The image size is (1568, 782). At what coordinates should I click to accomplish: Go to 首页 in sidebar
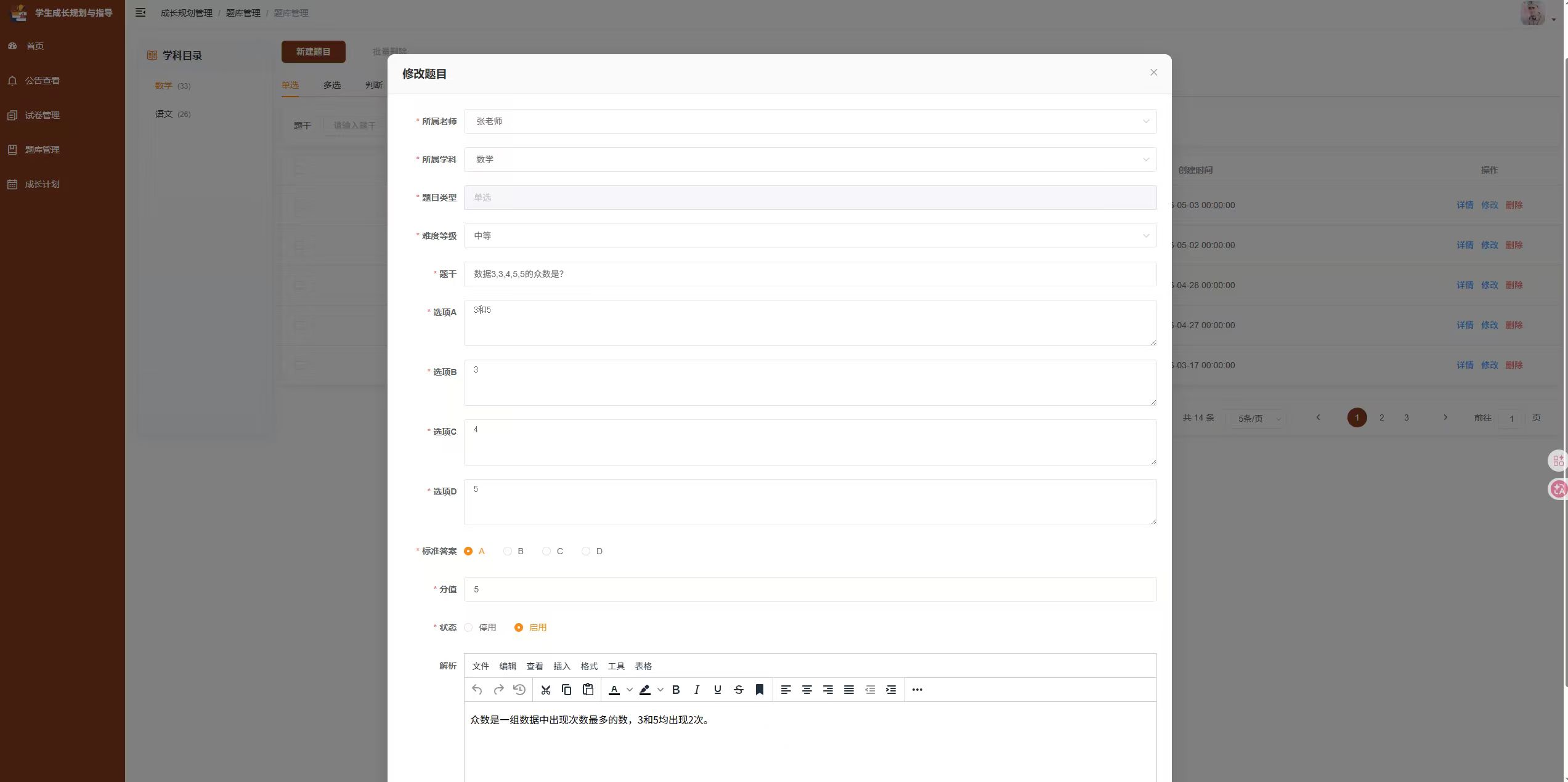35,46
